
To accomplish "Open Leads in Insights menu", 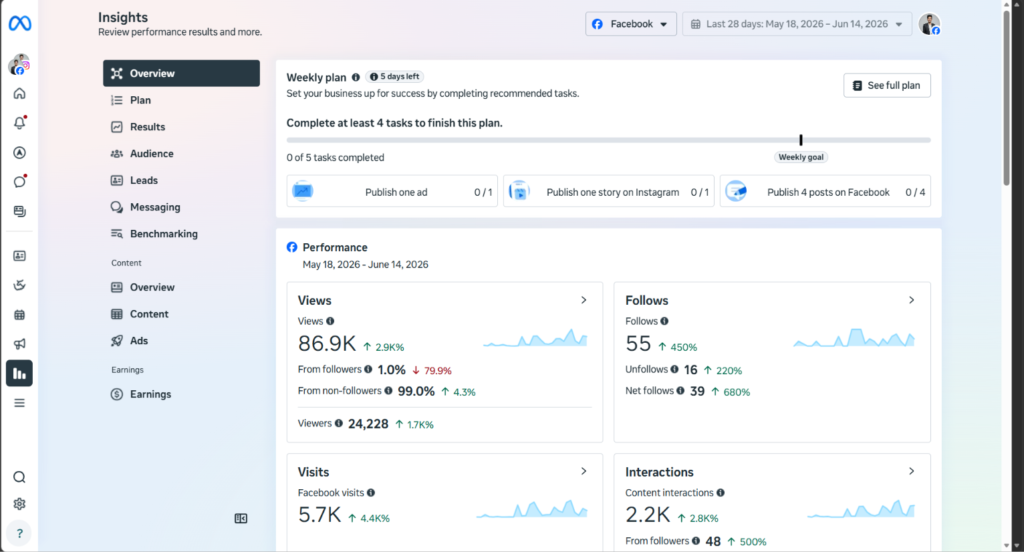I will (182, 180).
